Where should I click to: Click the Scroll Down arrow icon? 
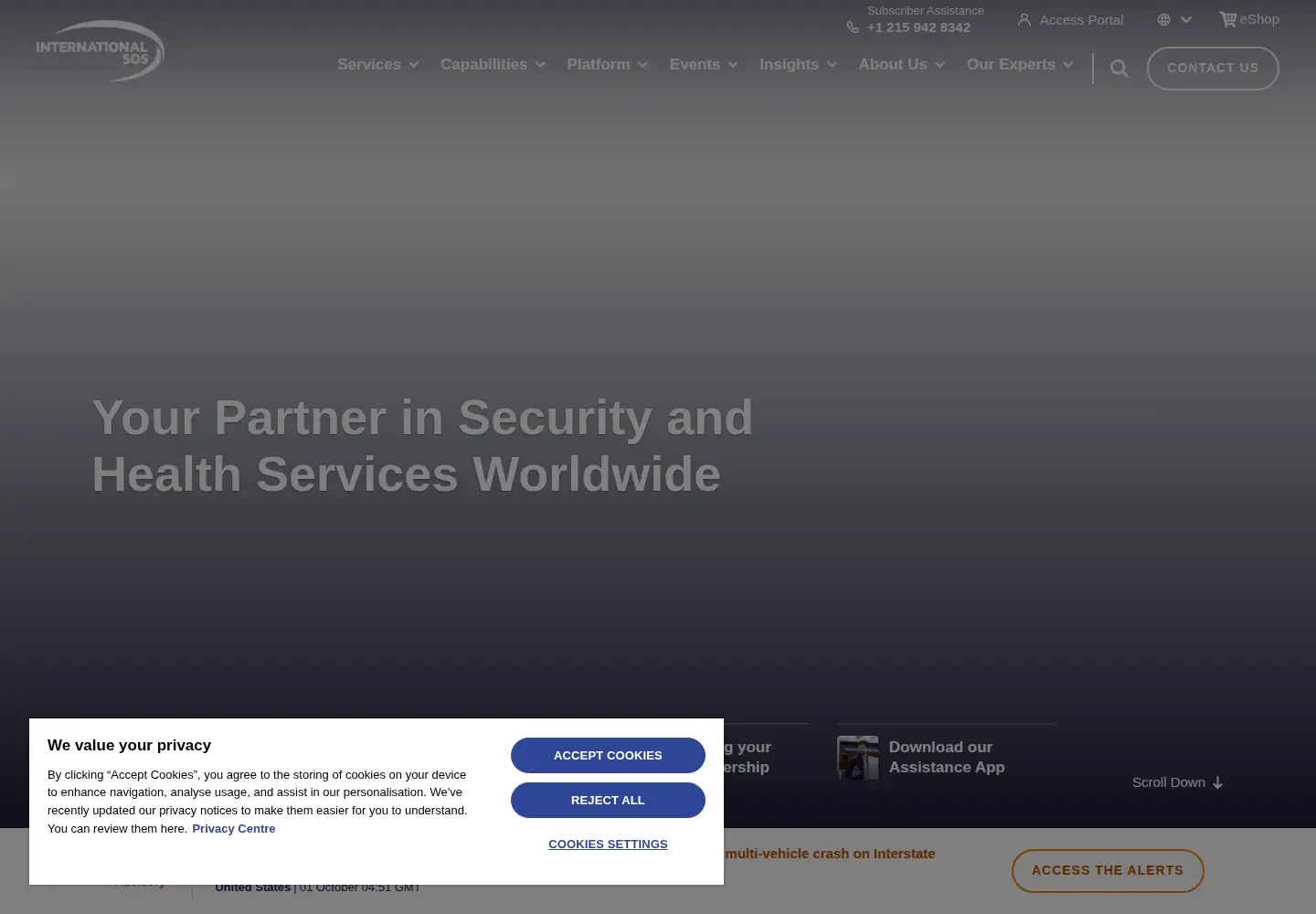pyautogui.click(x=1217, y=782)
